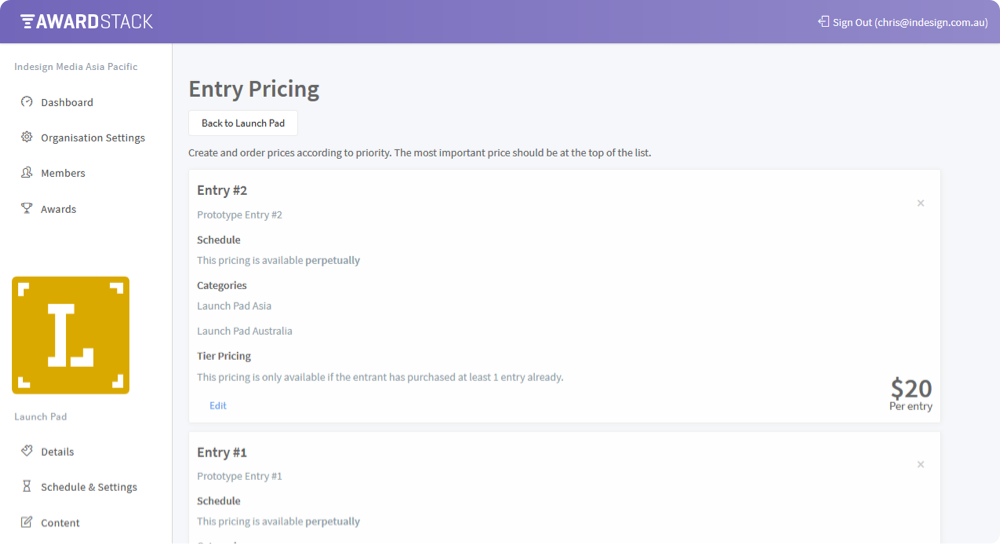Click the Dashboard gauge icon
The height and width of the screenshot is (544, 1000).
point(26,101)
